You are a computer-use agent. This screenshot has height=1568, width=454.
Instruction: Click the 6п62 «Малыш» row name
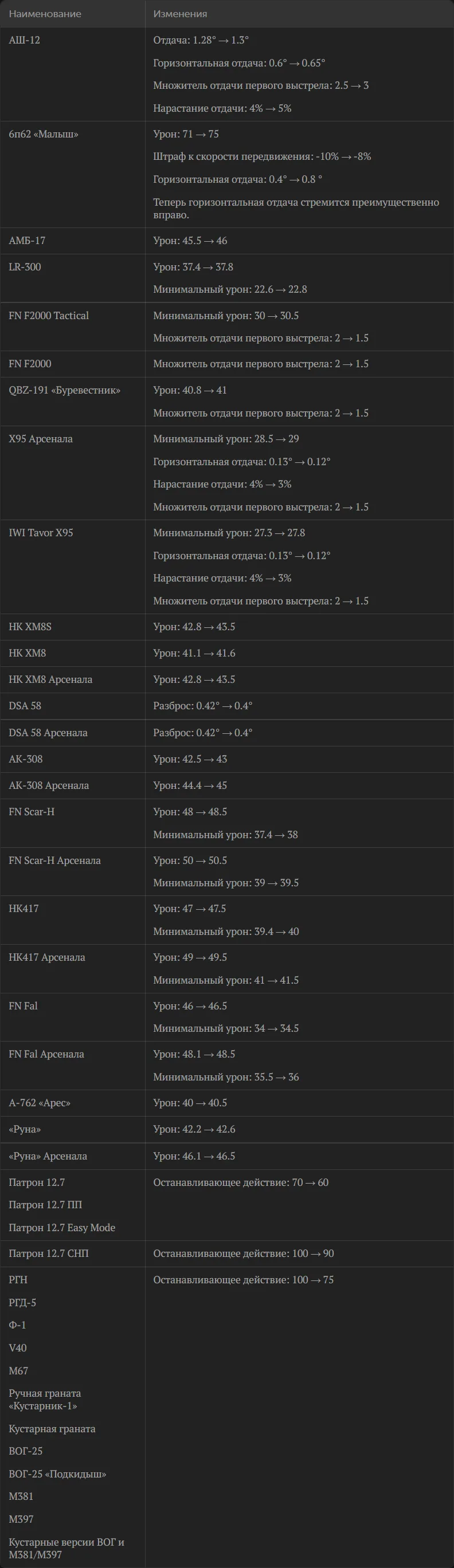pyautogui.click(x=44, y=134)
